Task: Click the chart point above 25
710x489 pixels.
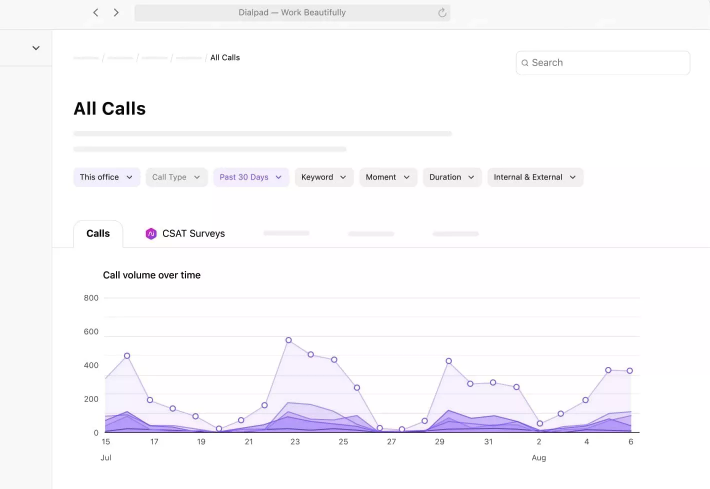Action: [334, 360]
